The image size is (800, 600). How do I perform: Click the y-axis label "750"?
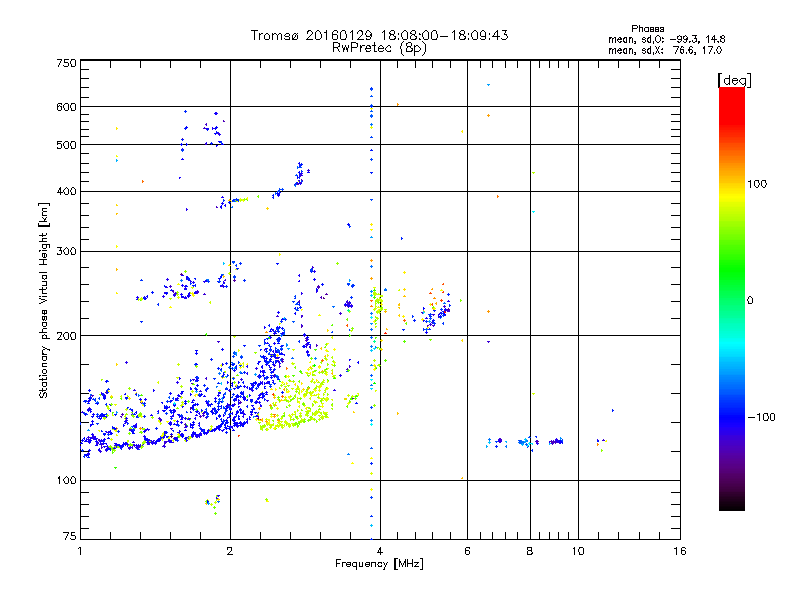click(66, 63)
